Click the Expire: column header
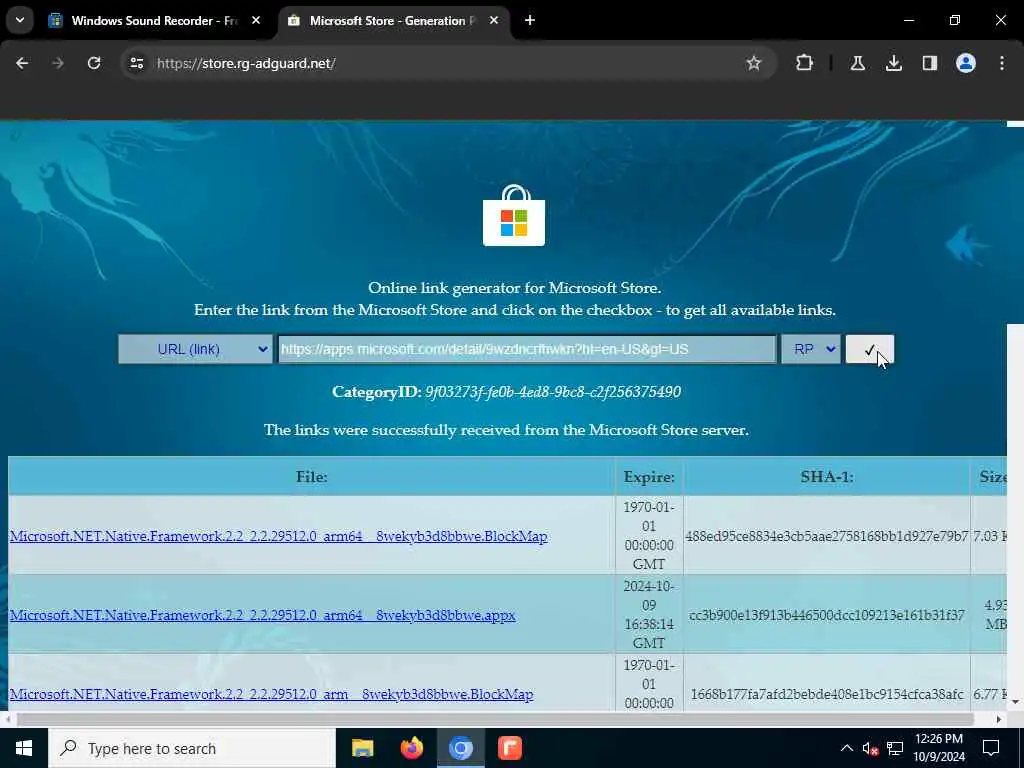The width and height of the screenshot is (1024, 768). (648, 477)
